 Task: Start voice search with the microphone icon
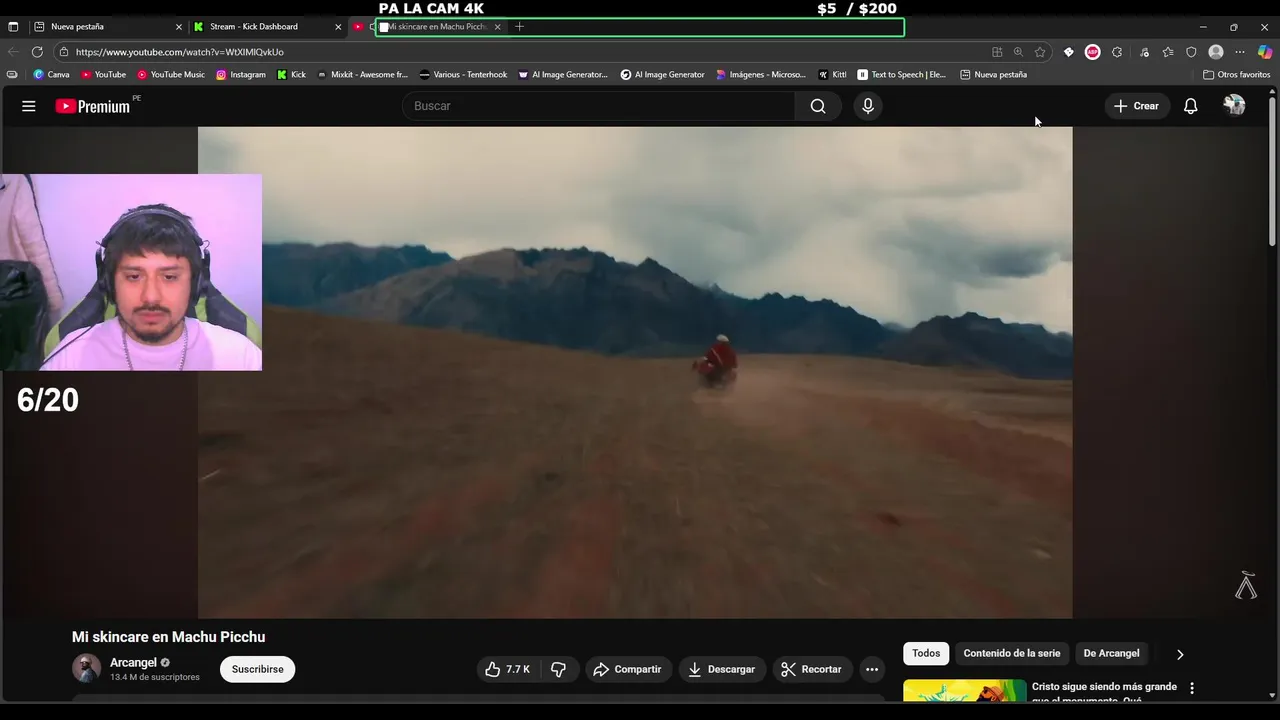[868, 106]
